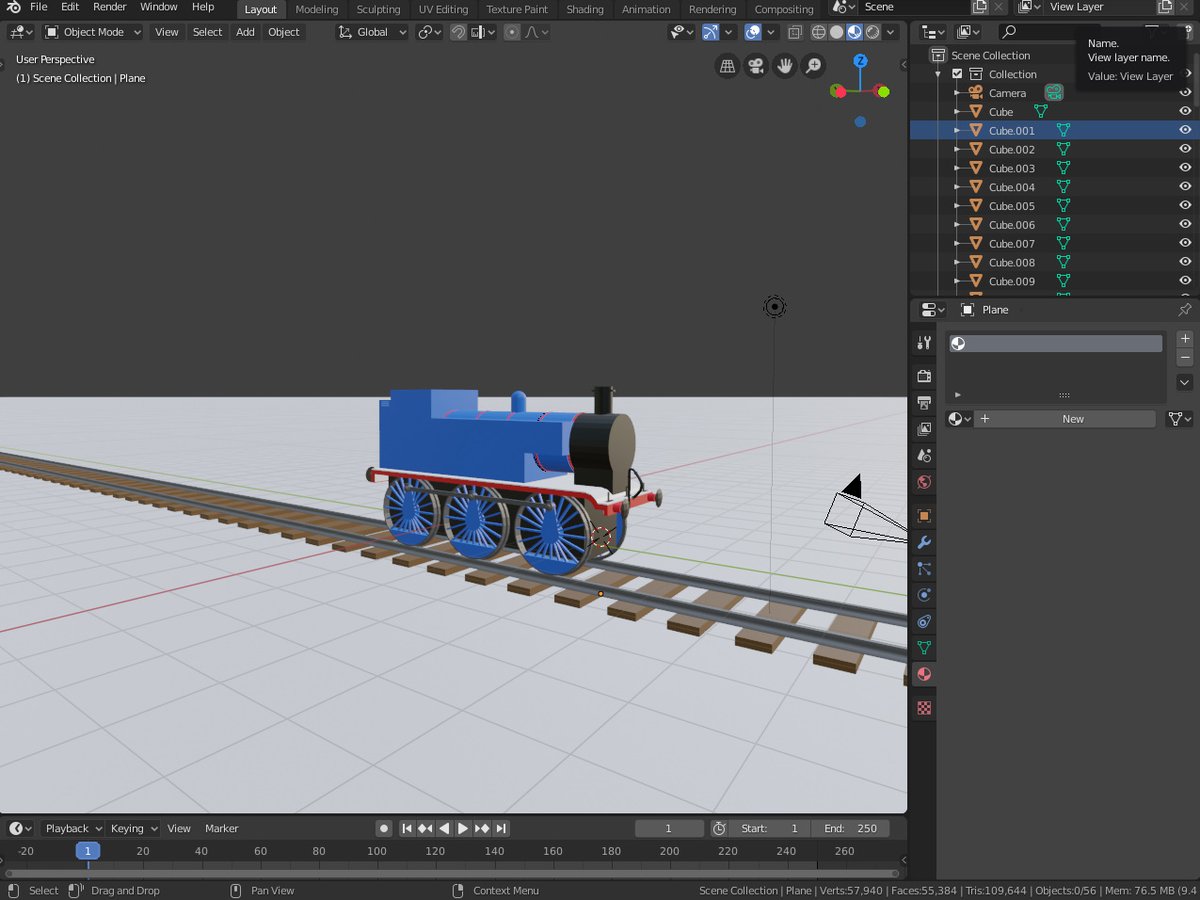Click the toggle camera view gizmo icon
1200x900 pixels.
coord(756,66)
